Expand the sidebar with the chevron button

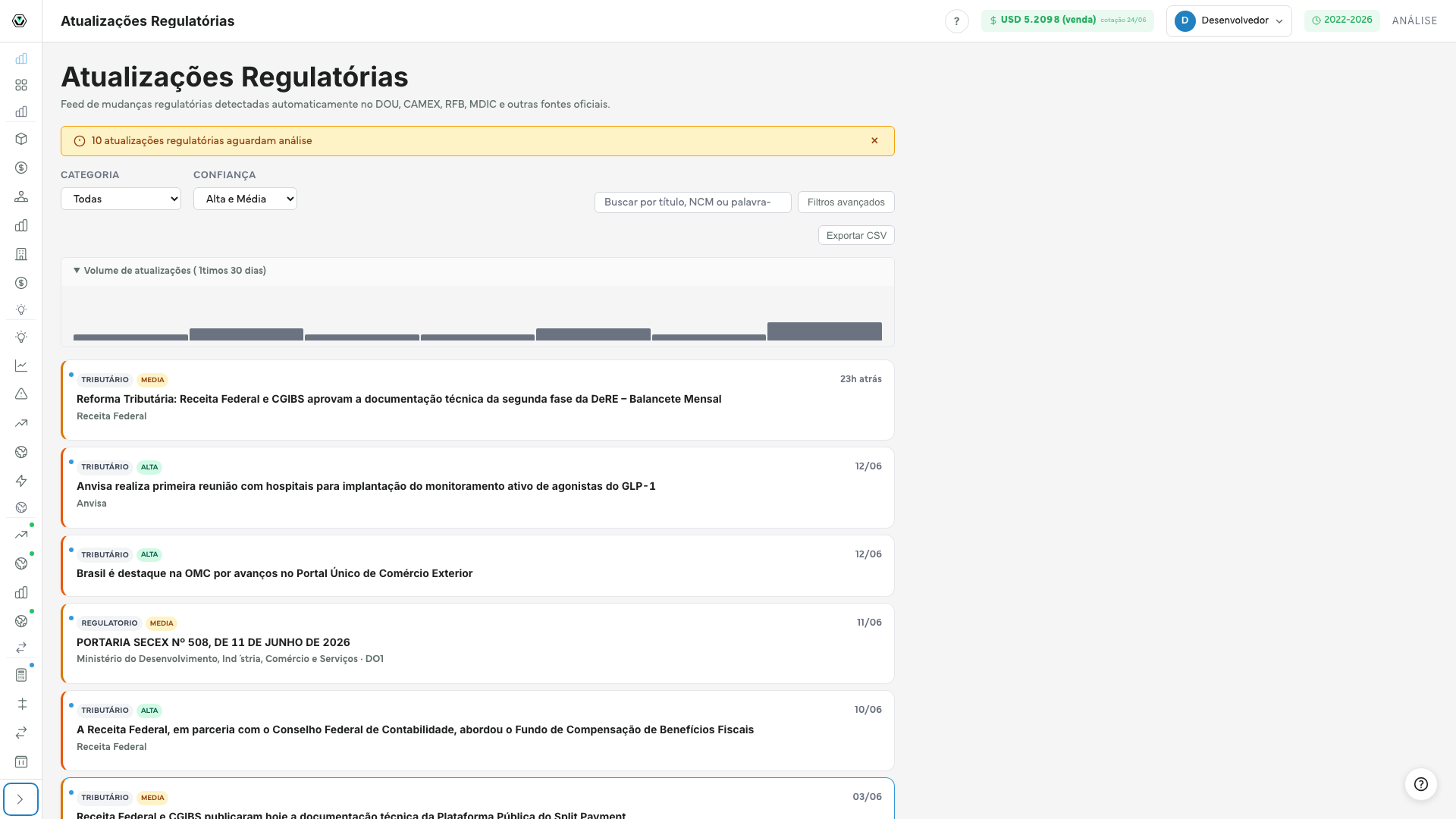20,799
